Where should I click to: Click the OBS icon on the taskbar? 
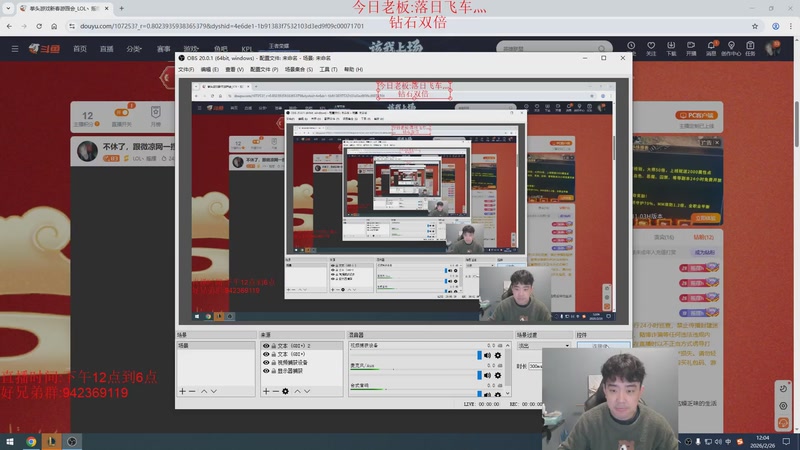pos(72,442)
